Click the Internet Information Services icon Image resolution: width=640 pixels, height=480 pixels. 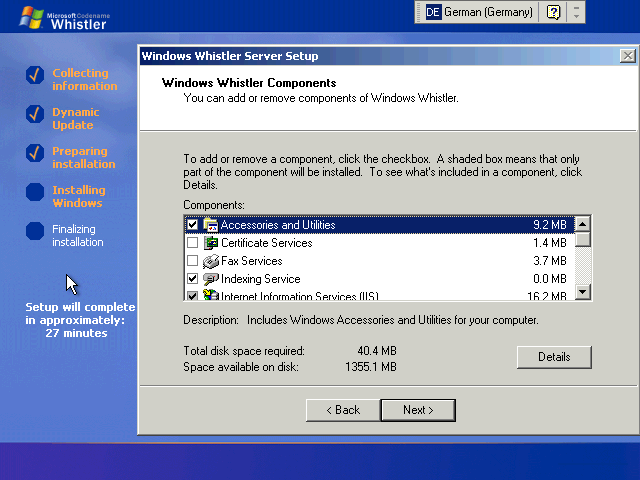click(x=211, y=295)
